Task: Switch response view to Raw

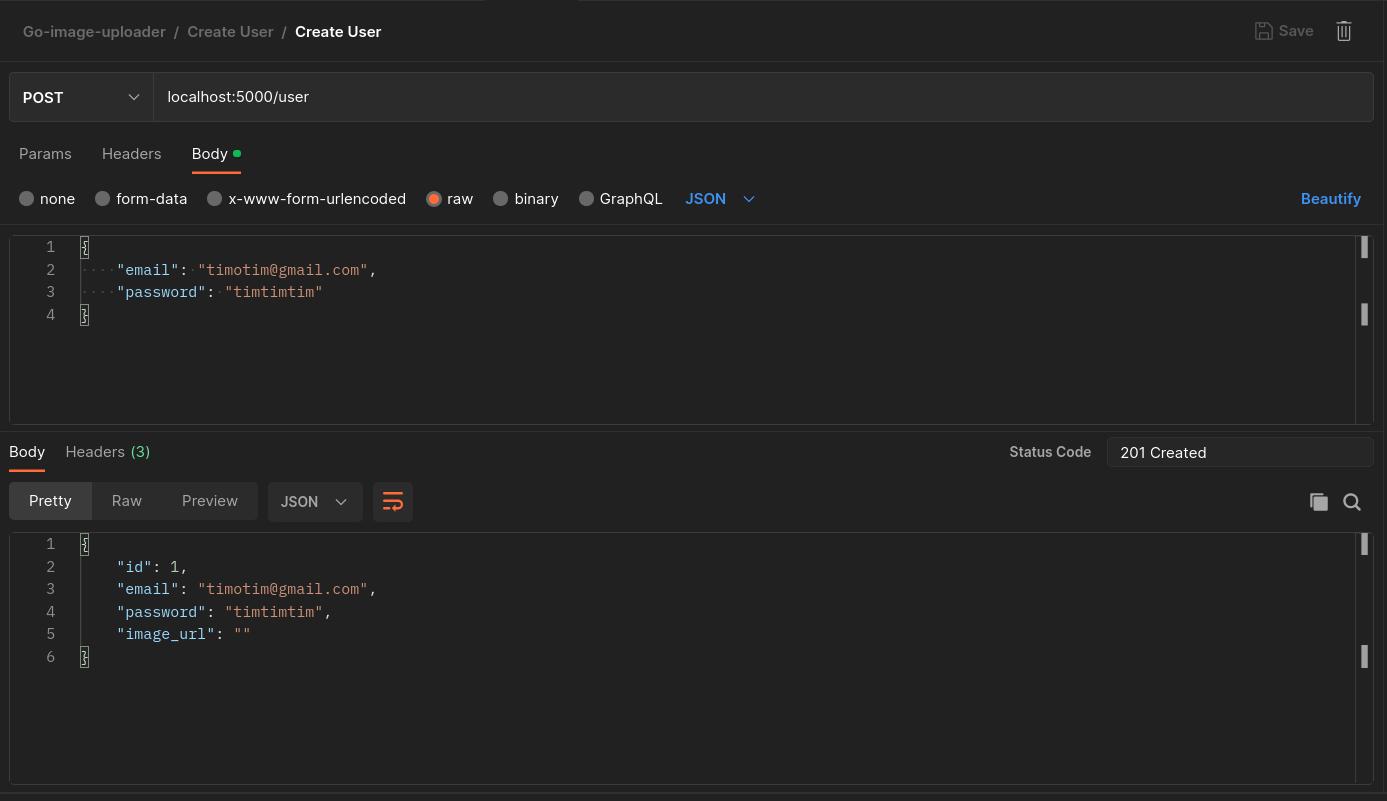Action: pos(127,501)
